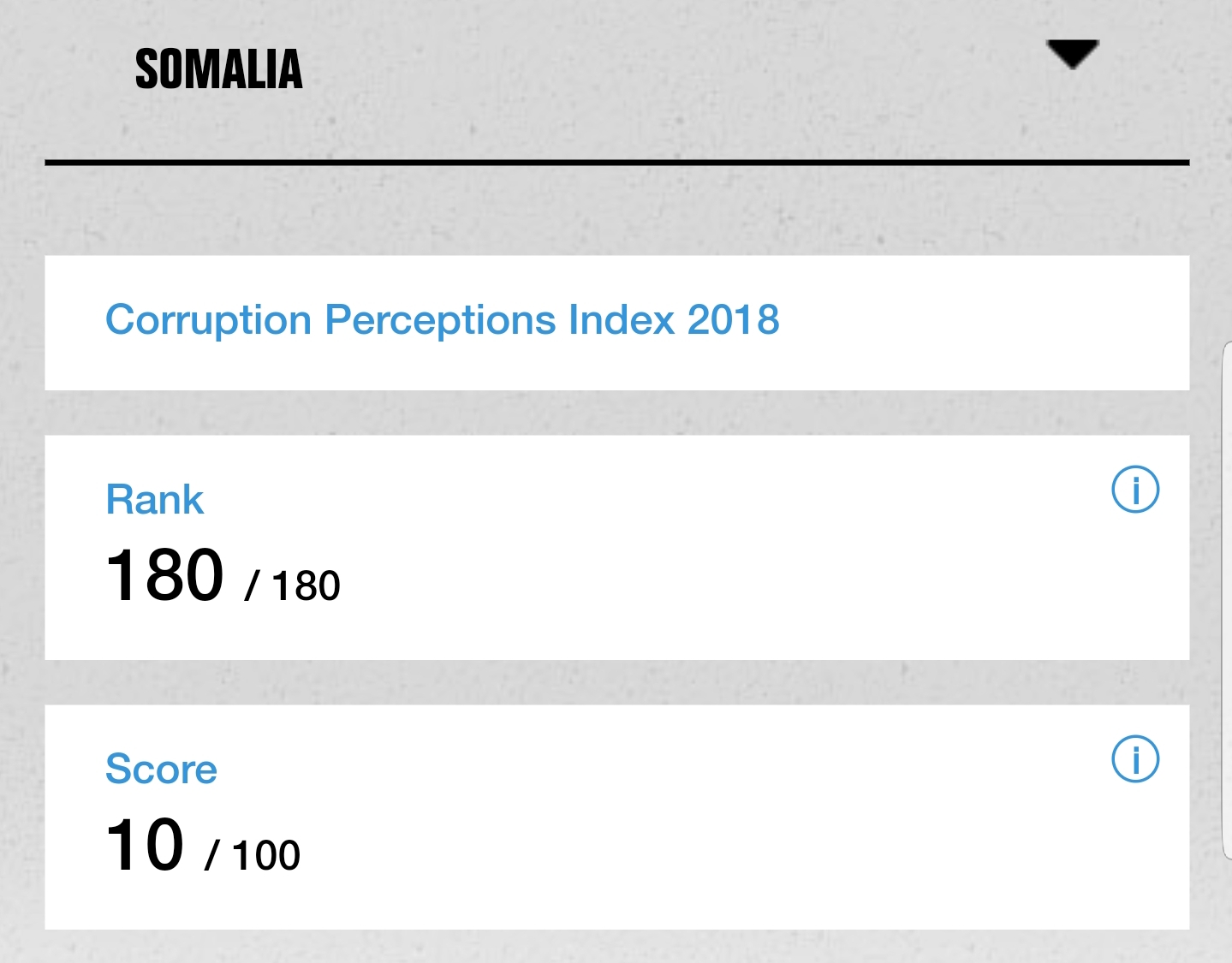Click the black divider line under SOMALIA
The width and height of the screenshot is (1232, 963).
coord(616,162)
